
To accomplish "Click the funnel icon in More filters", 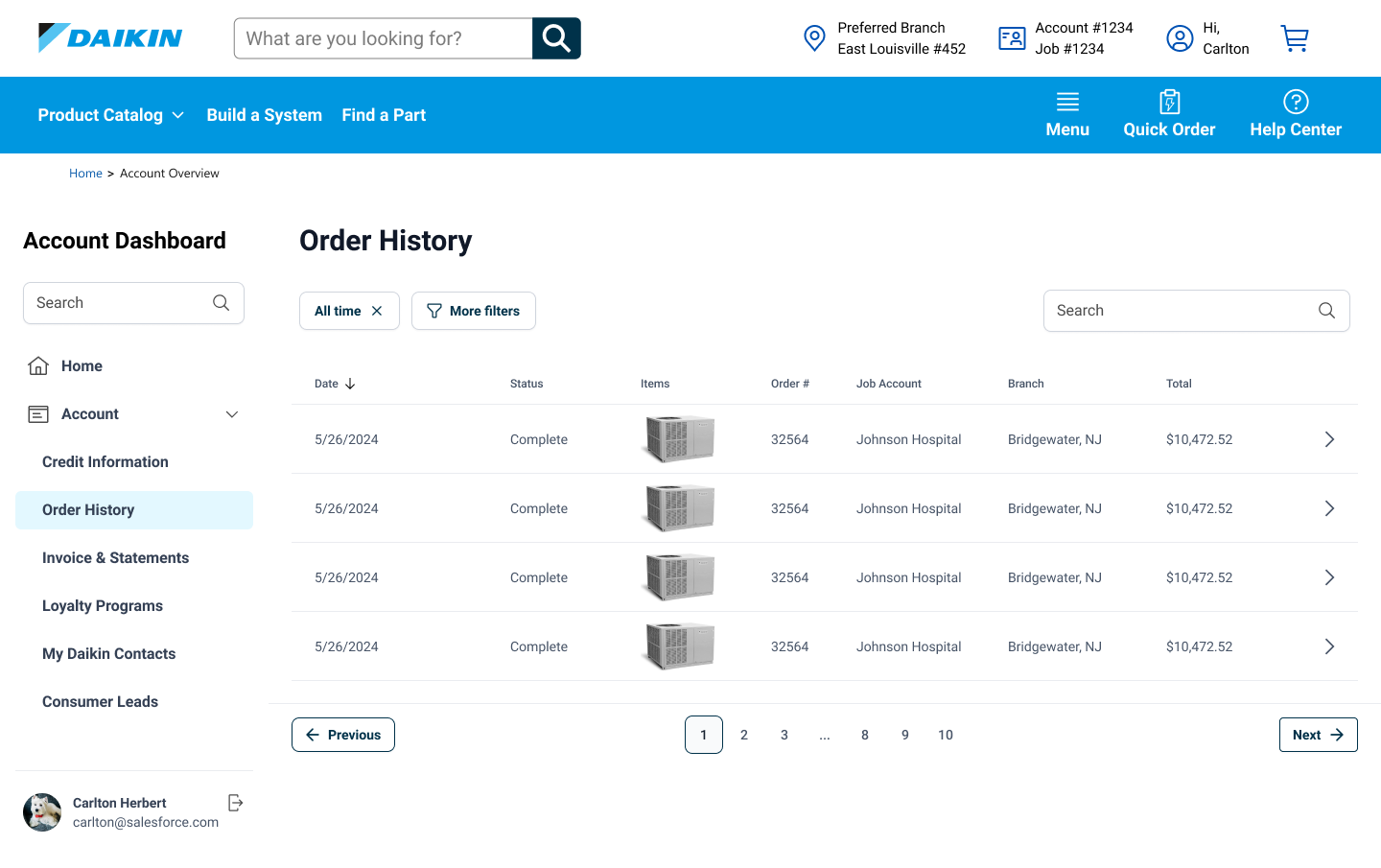I will point(434,311).
